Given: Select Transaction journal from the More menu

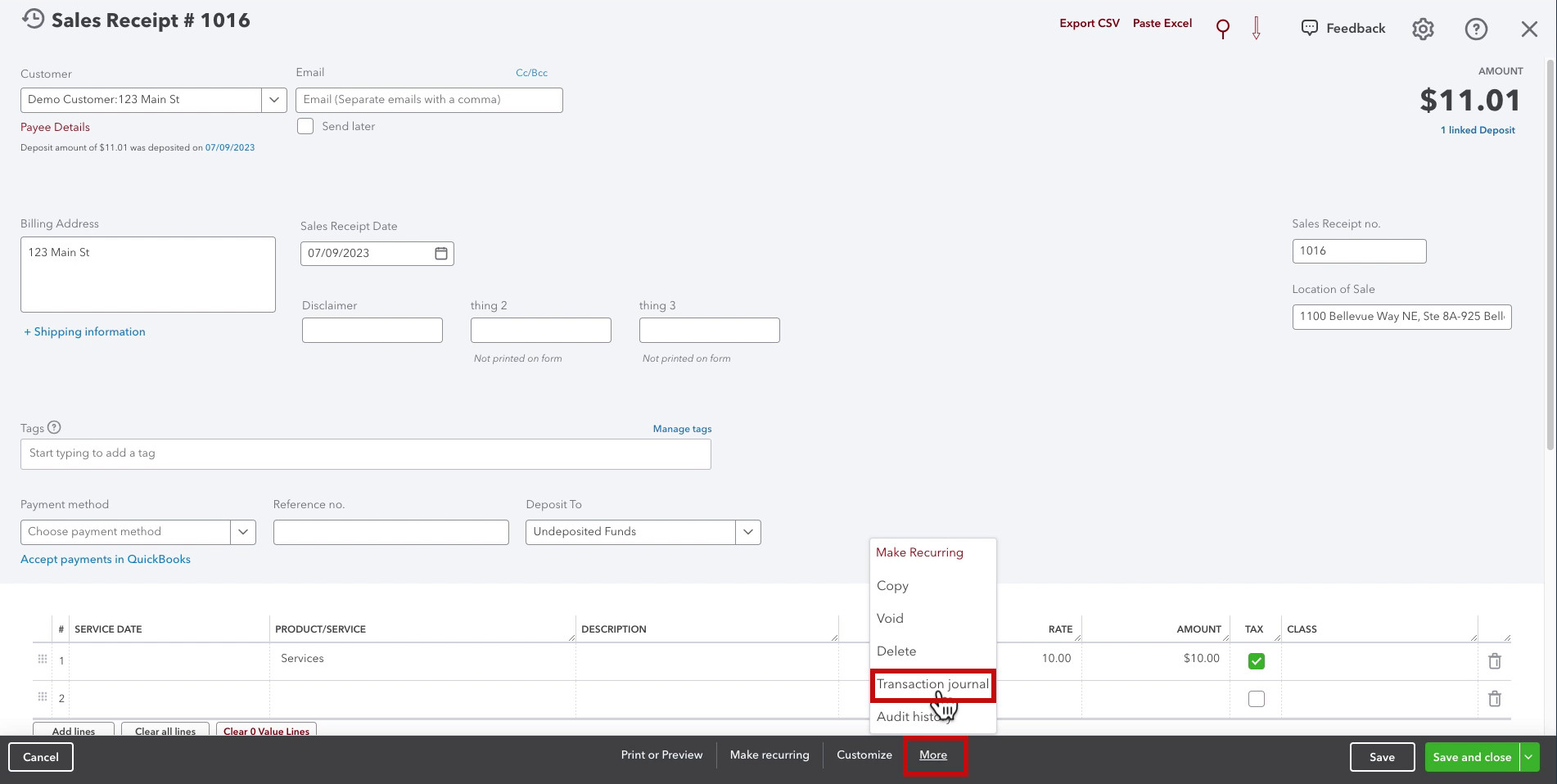Looking at the screenshot, I should coord(932,684).
